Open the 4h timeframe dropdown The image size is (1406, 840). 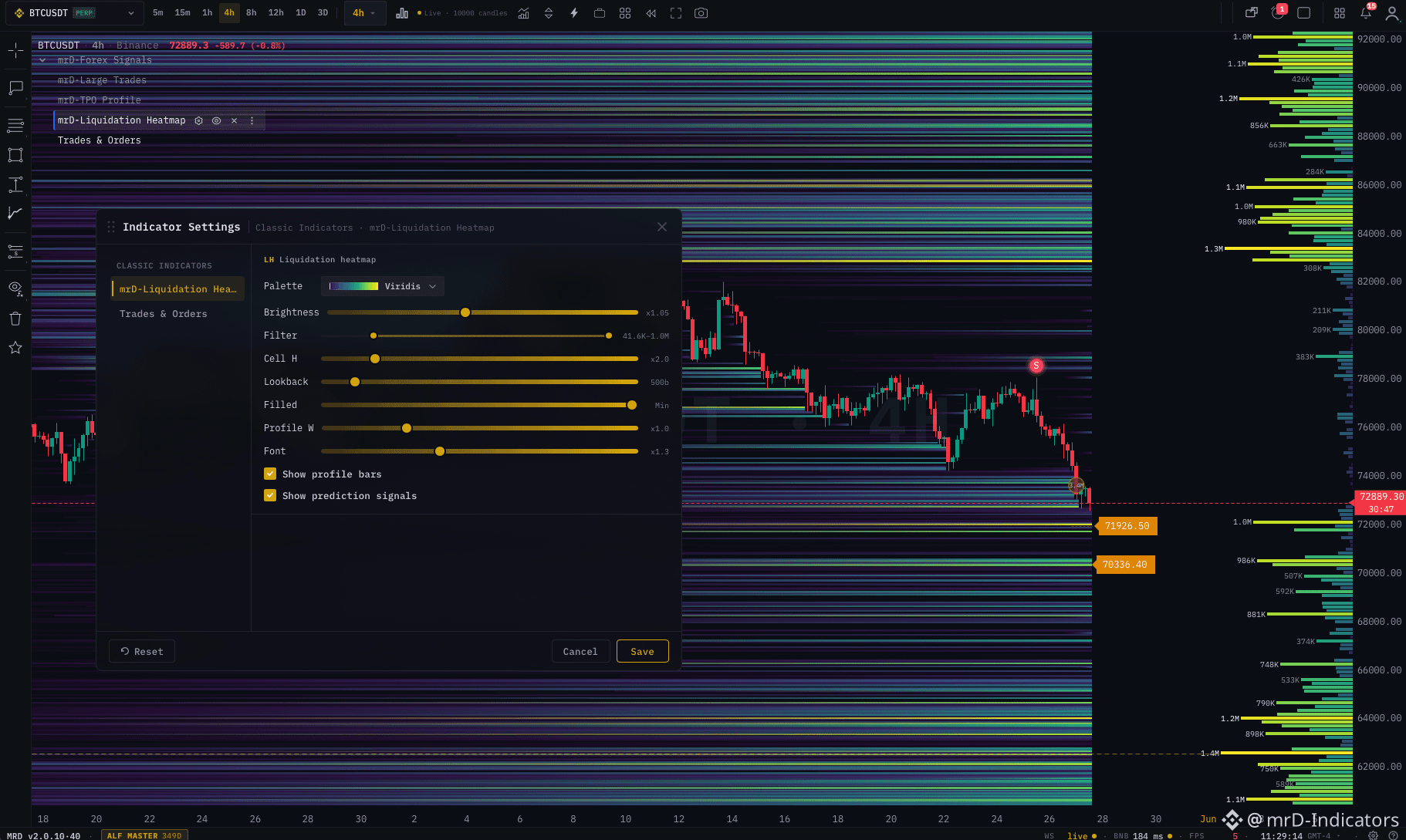tap(364, 13)
